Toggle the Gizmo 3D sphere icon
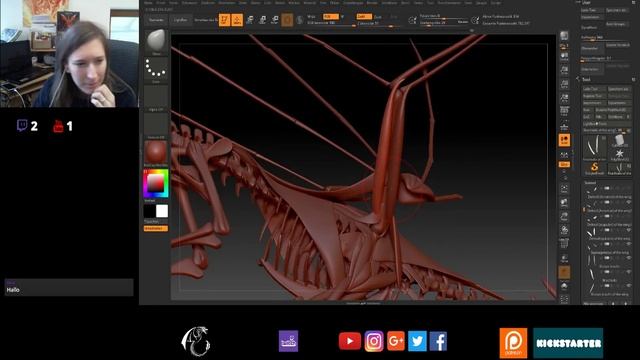This screenshot has width=640, height=360. pos(287,20)
